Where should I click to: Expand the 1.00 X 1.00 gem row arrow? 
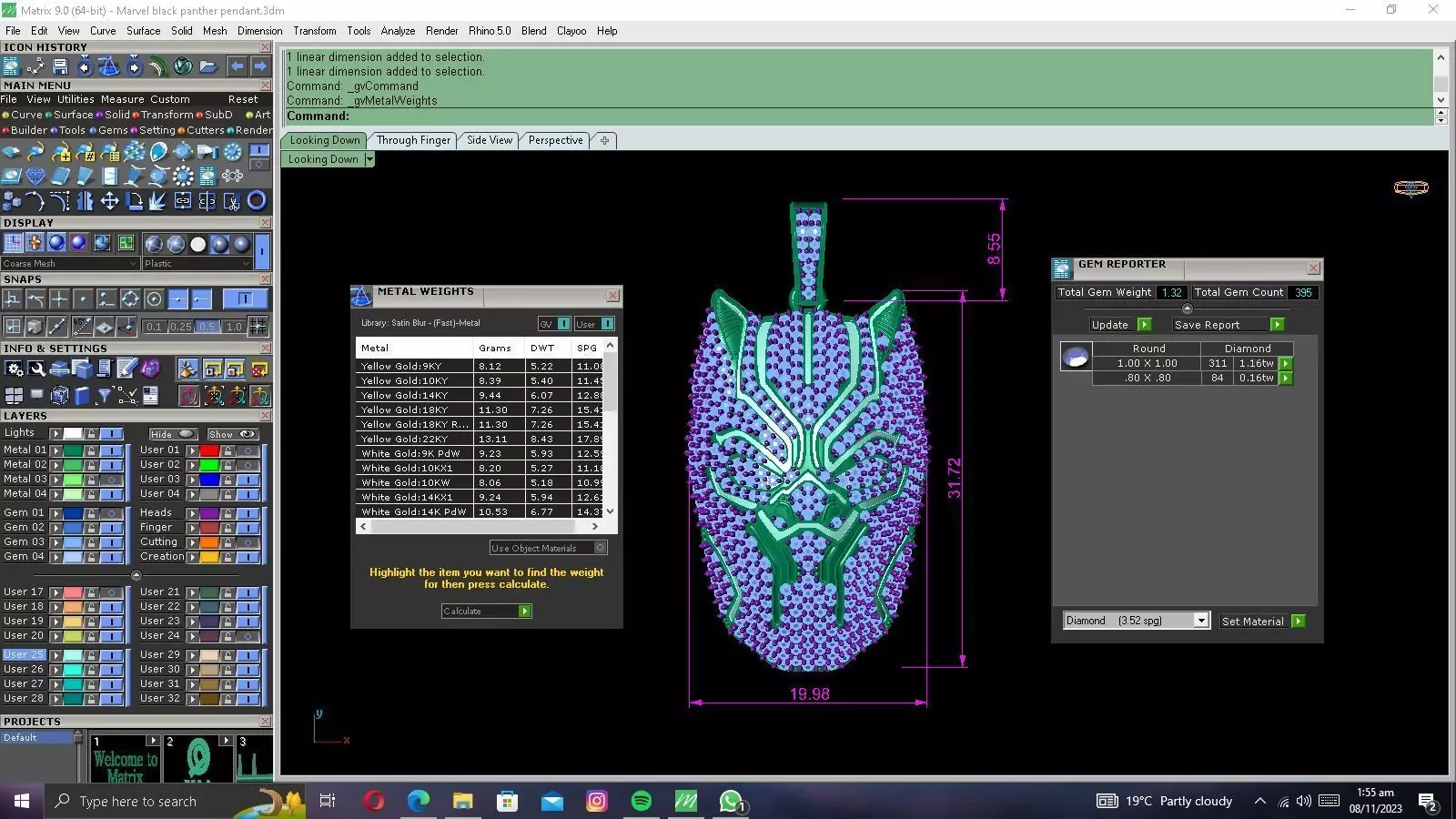1286,363
